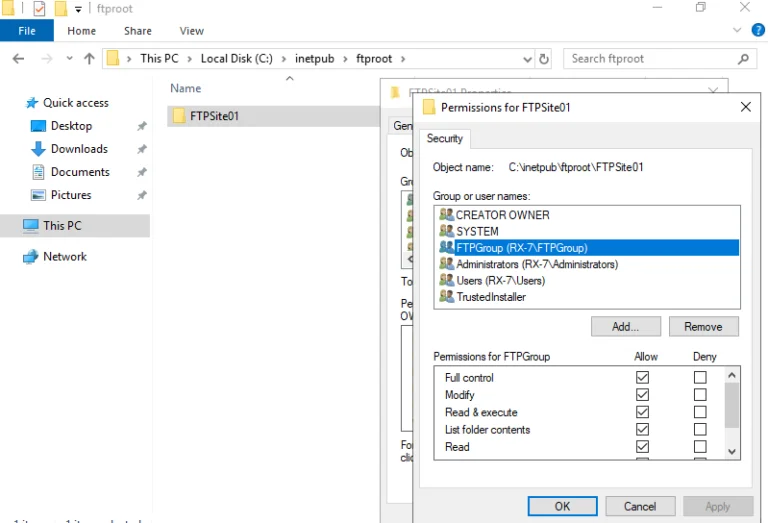Viewport: 768px width, 523px height.
Task: Expand the chevron after This PC breadcrumb
Action: 190,59
